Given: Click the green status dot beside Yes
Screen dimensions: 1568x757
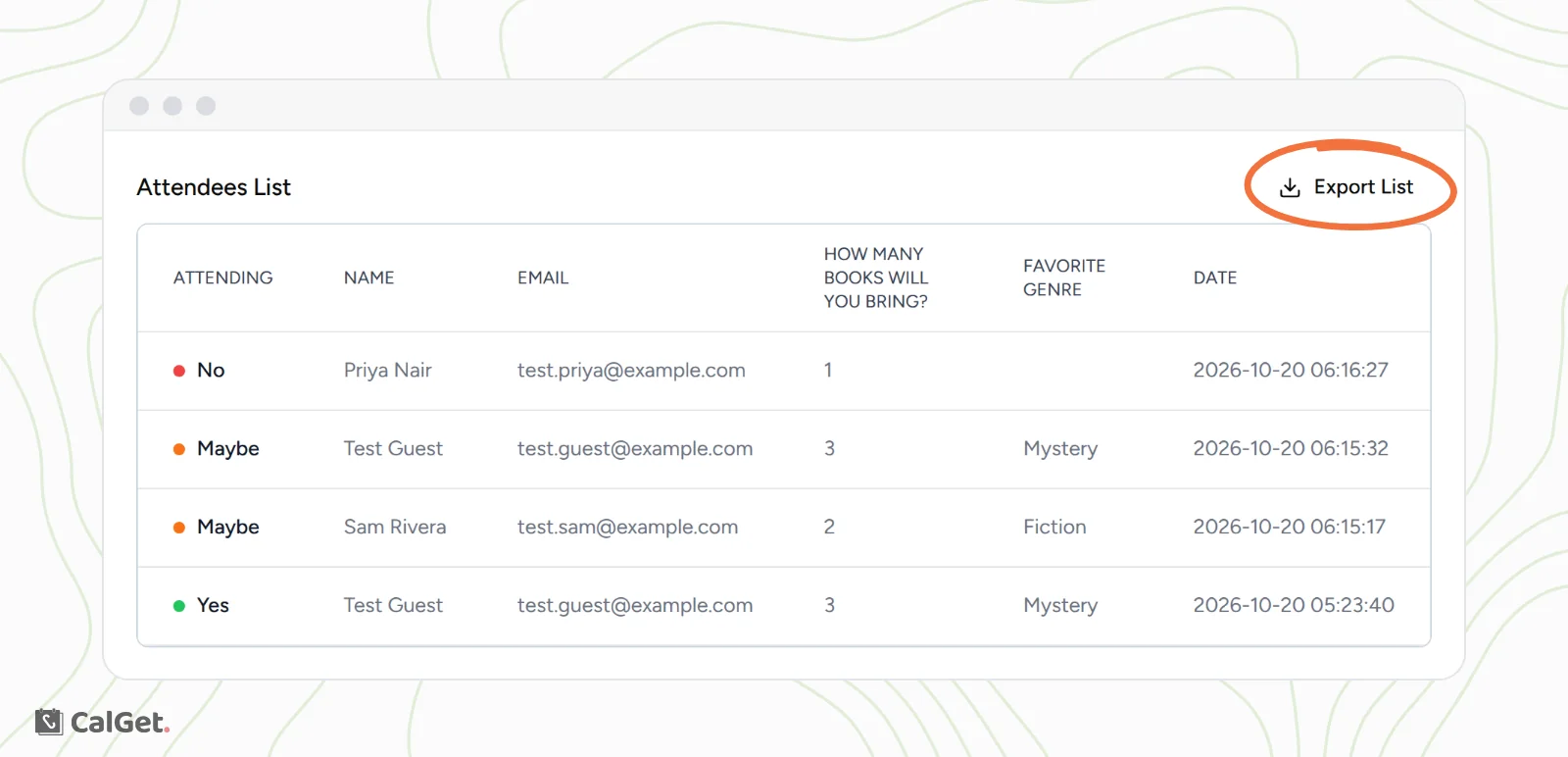Looking at the screenshot, I should coord(179,606).
